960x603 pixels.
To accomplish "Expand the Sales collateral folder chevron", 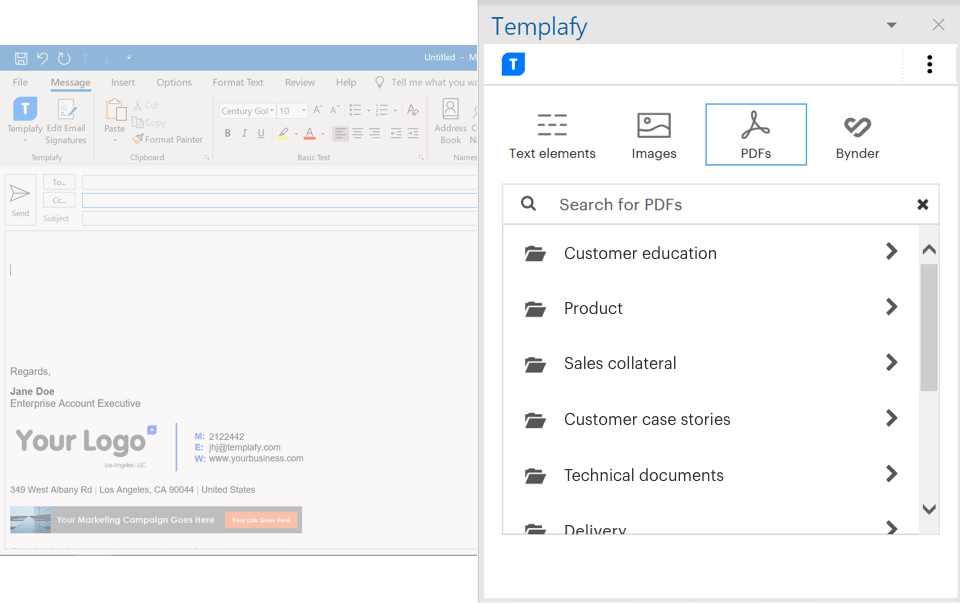I will 892,362.
